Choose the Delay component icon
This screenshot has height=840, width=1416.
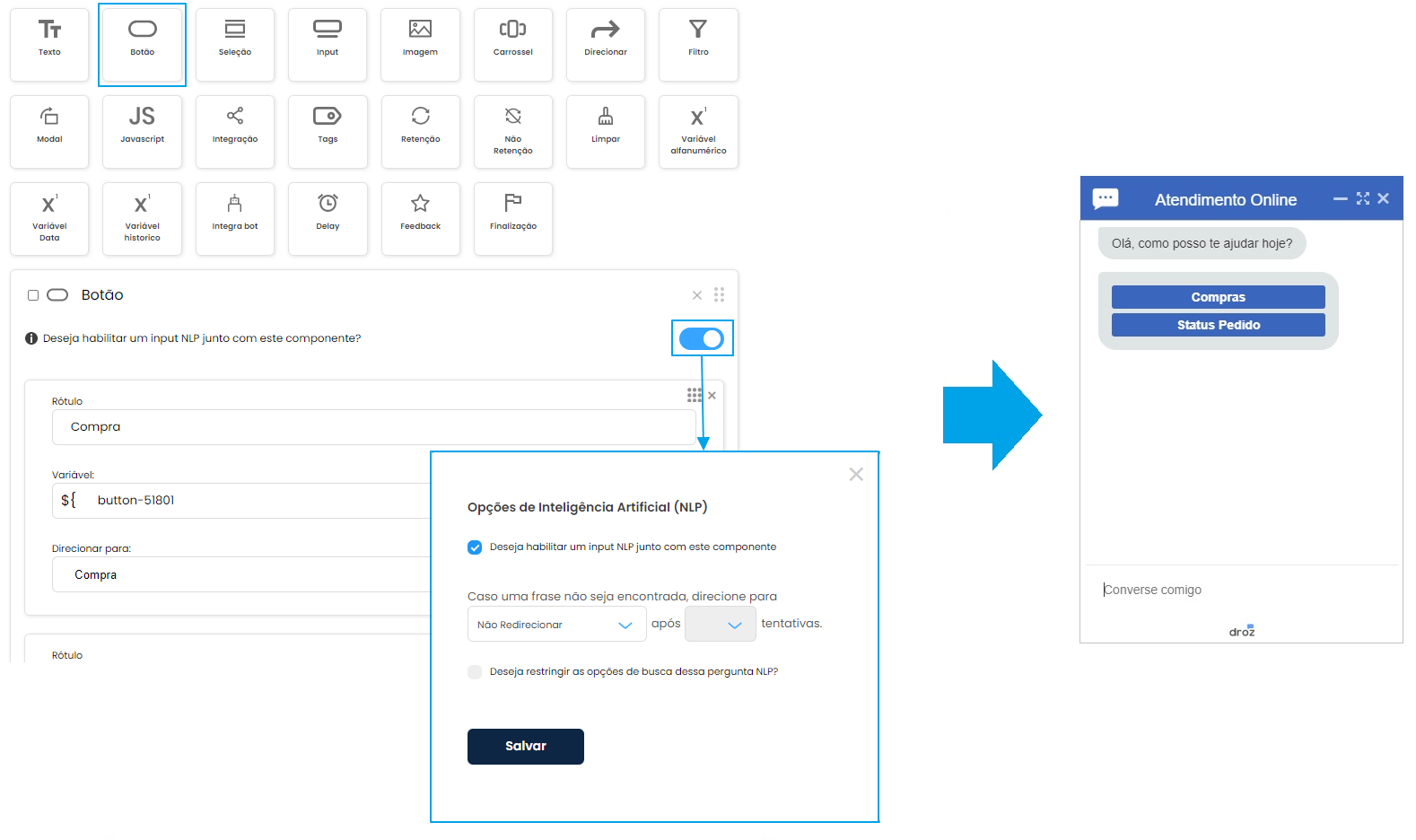(x=328, y=204)
